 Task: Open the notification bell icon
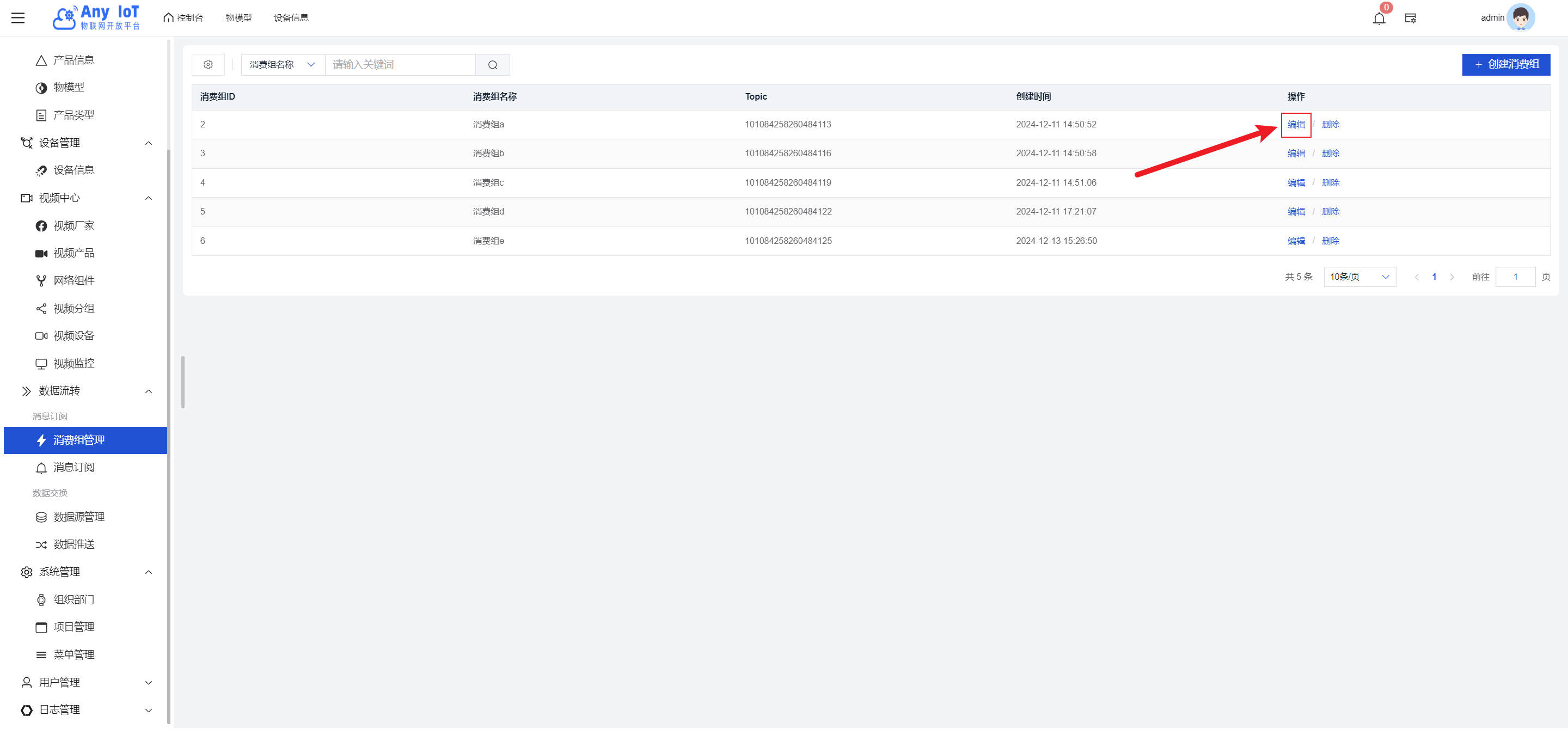pyautogui.click(x=1379, y=19)
